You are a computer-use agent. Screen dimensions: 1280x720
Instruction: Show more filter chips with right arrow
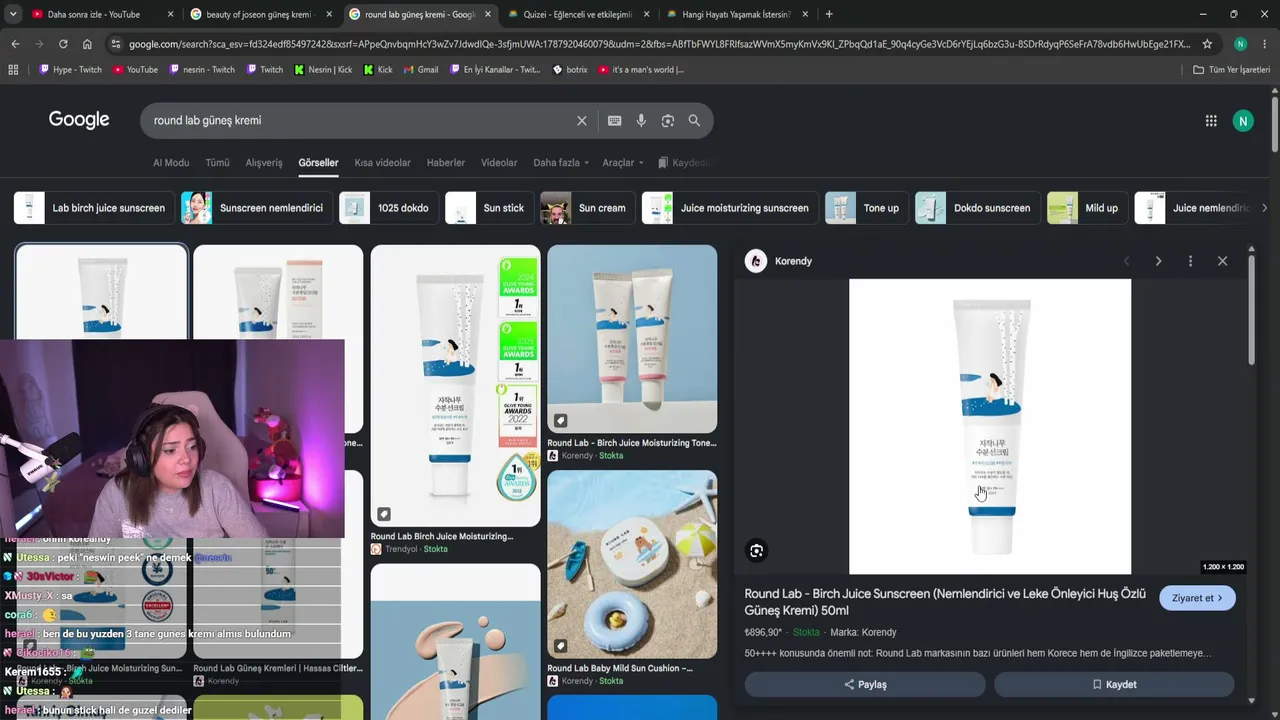click(x=1264, y=208)
